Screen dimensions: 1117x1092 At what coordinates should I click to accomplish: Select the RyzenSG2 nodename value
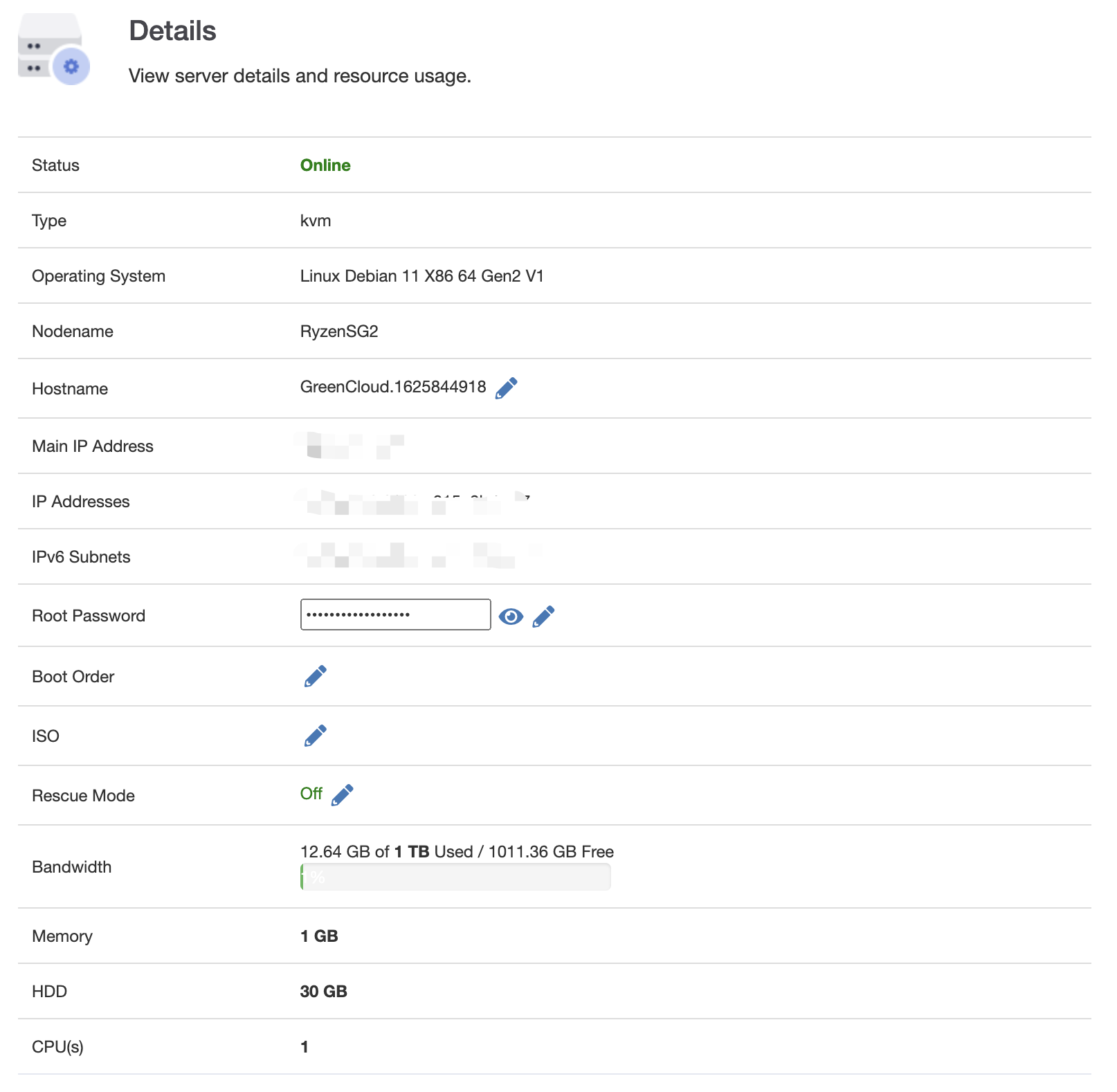coord(339,331)
